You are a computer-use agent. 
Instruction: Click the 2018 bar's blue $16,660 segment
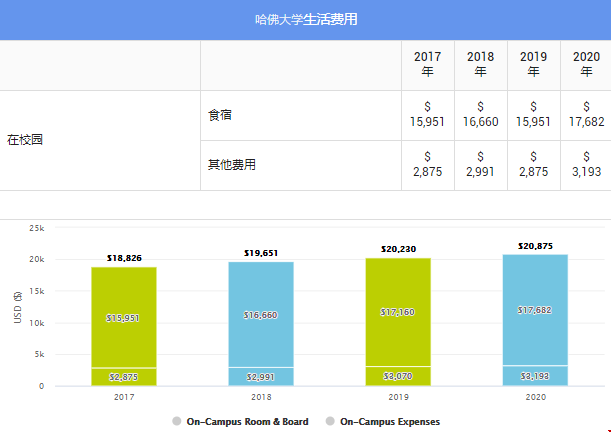[x=261, y=314]
